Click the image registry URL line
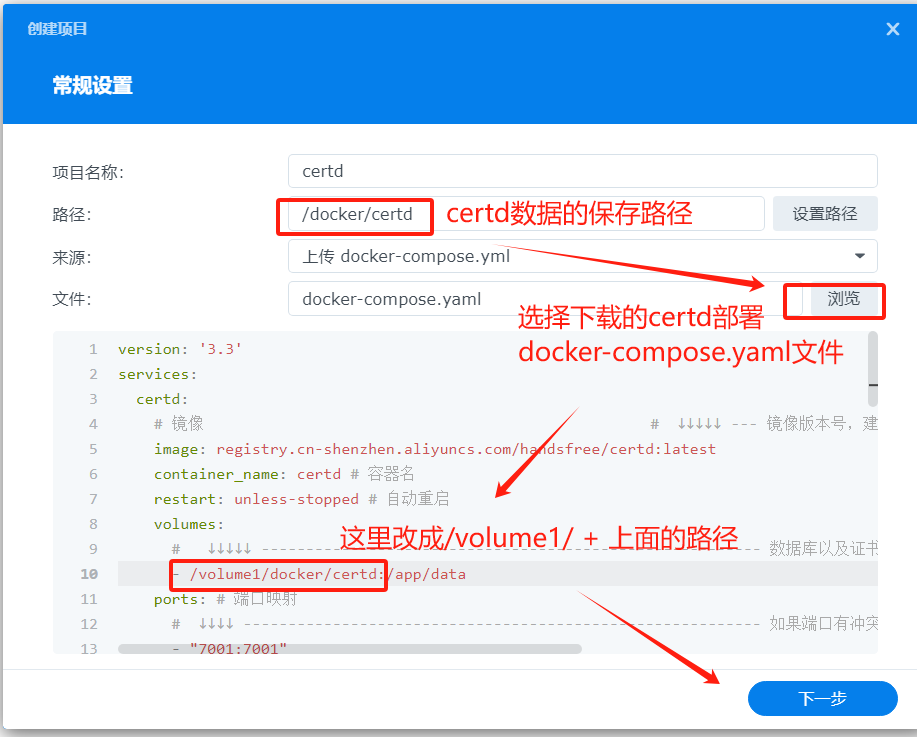The height and width of the screenshot is (737, 917). click(x=435, y=449)
